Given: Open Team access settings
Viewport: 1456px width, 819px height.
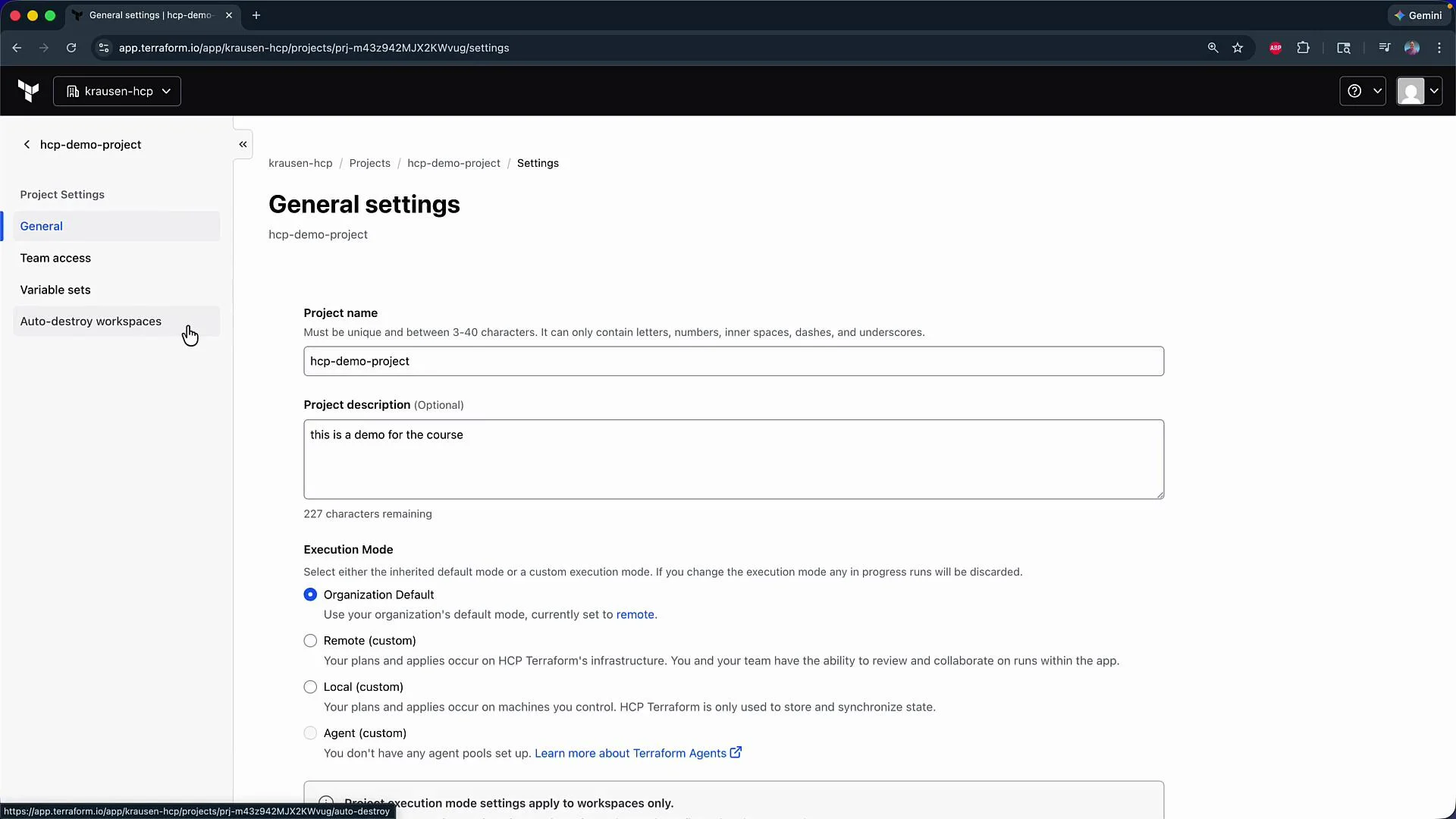Looking at the screenshot, I should click(x=116, y=258).
